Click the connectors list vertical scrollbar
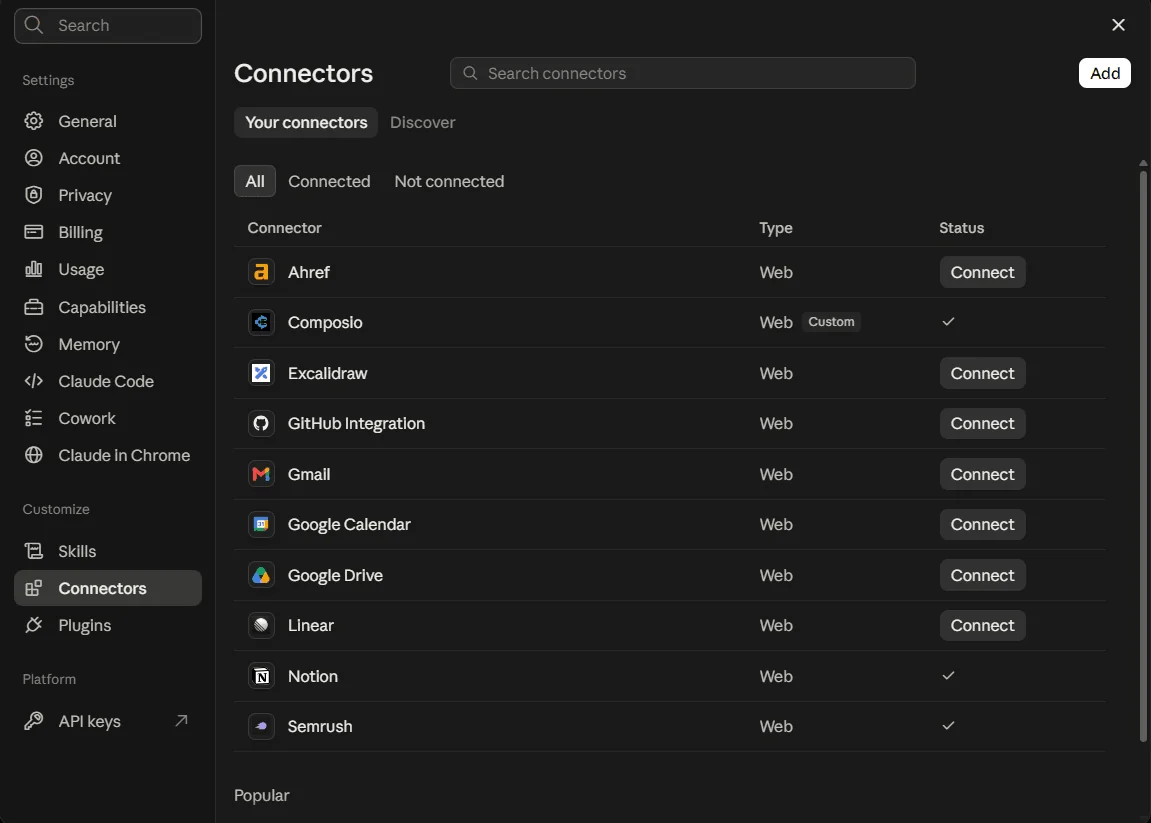The height and width of the screenshot is (823, 1151). (x=1143, y=455)
